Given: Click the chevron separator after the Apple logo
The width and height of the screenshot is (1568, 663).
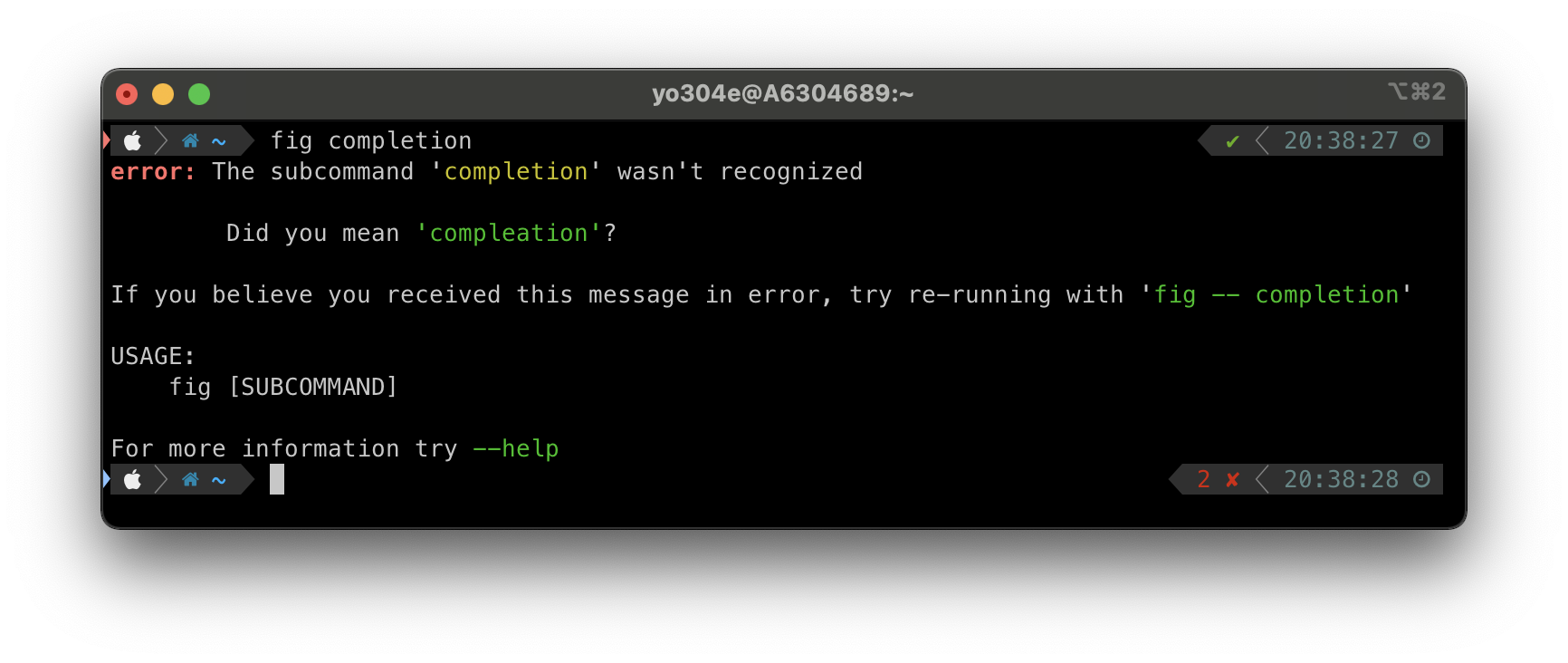Looking at the screenshot, I should tap(161, 140).
